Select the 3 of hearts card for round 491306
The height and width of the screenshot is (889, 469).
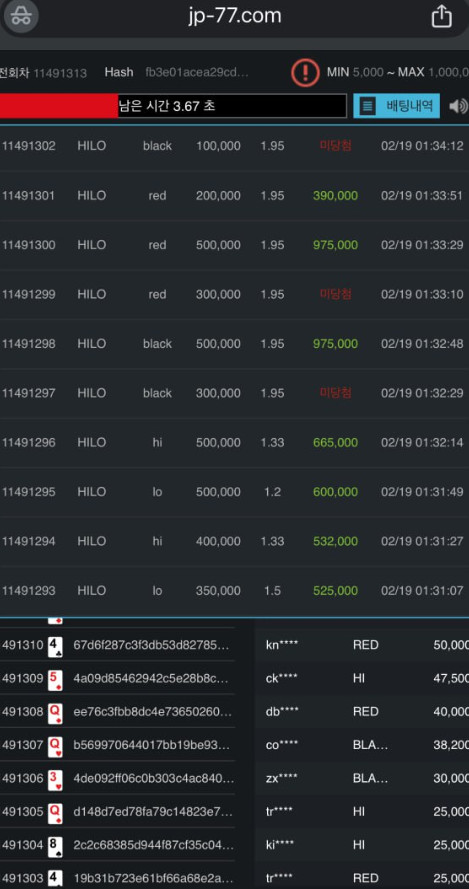coord(55,778)
